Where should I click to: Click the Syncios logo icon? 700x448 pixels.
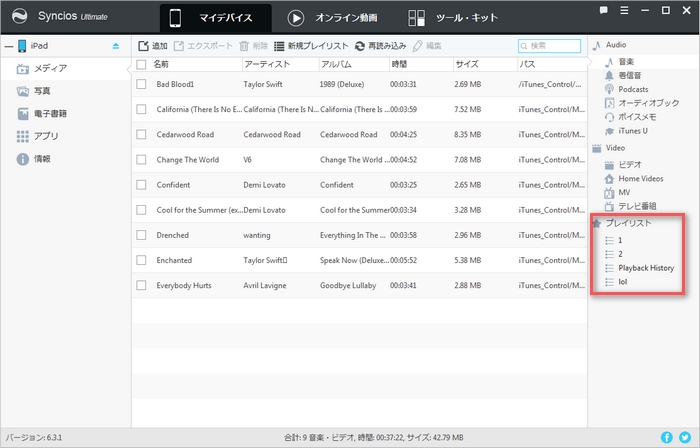(20, 17)
